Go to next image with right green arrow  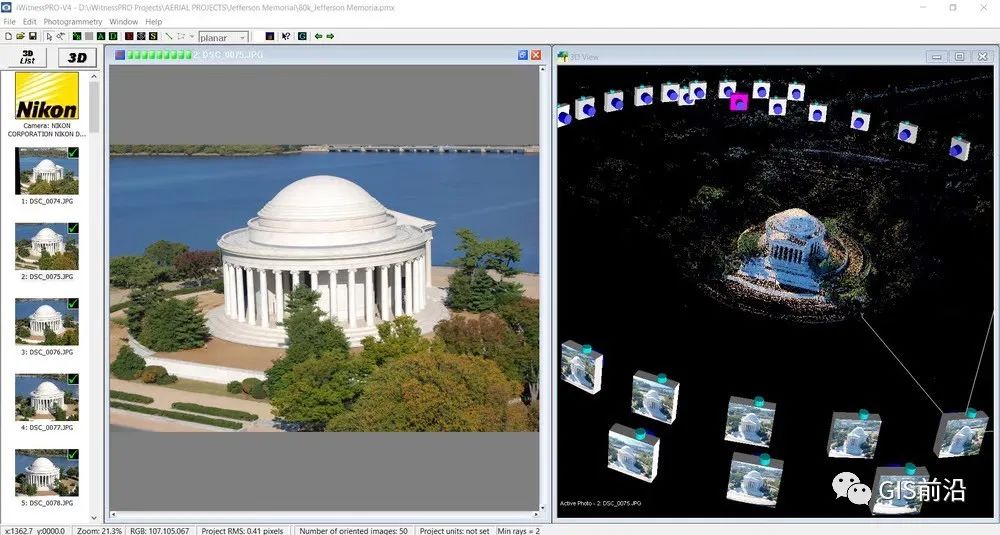pos(330,37)
